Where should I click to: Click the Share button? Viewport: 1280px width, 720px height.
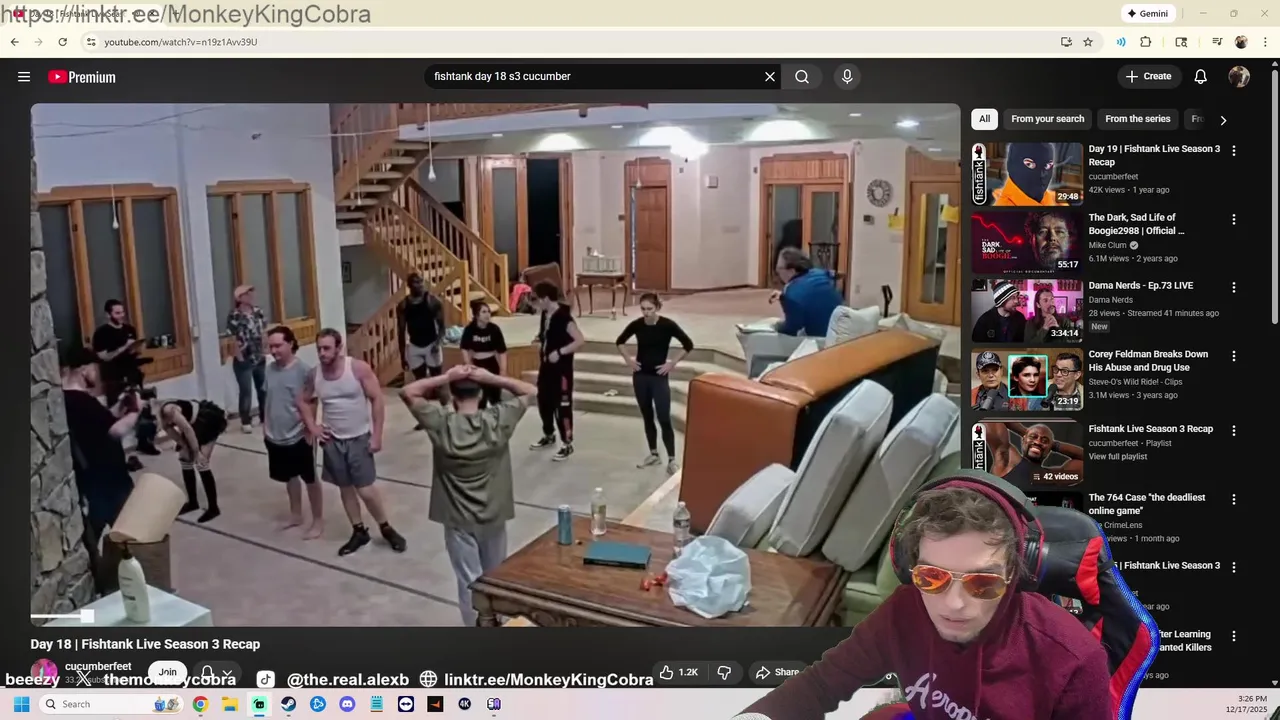pos(777,672)
